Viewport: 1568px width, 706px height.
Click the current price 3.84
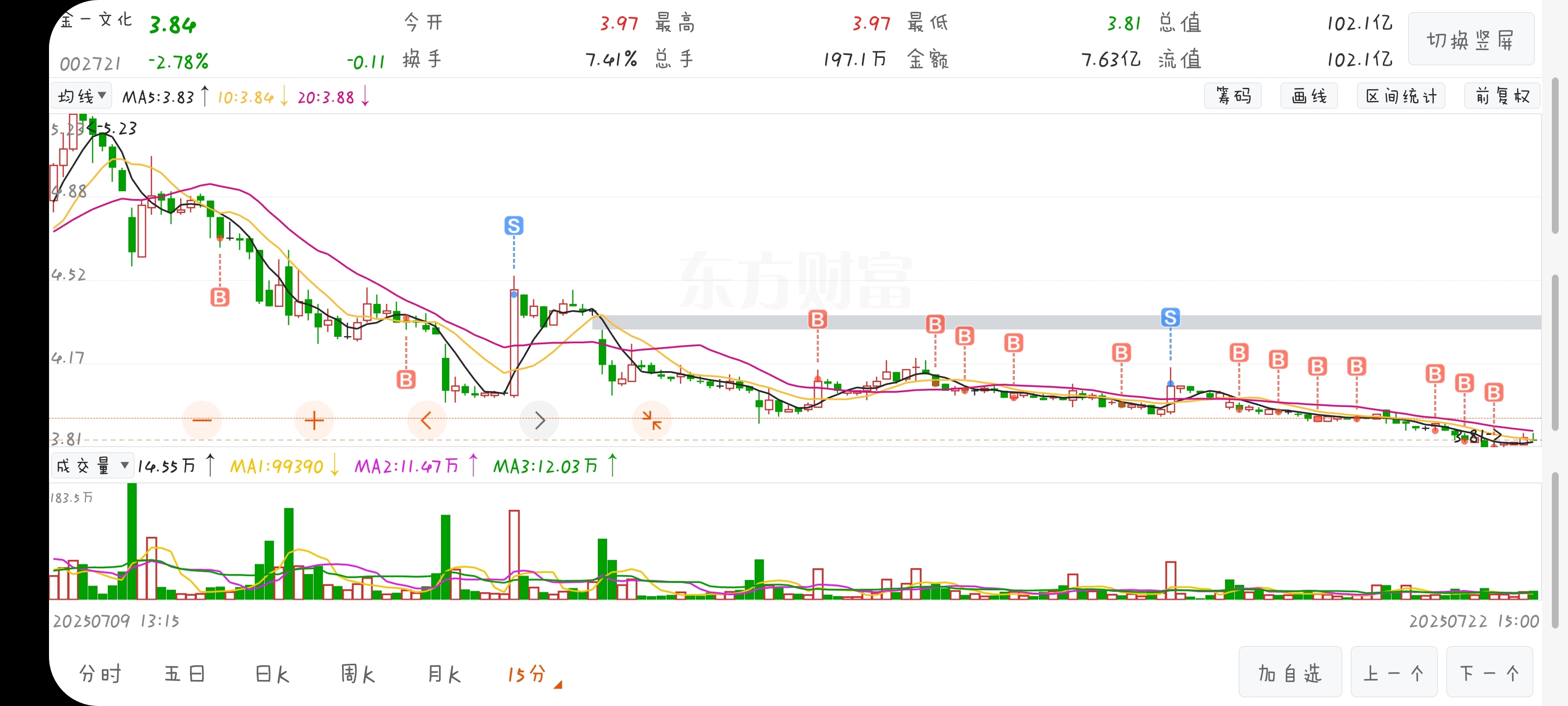173,25
